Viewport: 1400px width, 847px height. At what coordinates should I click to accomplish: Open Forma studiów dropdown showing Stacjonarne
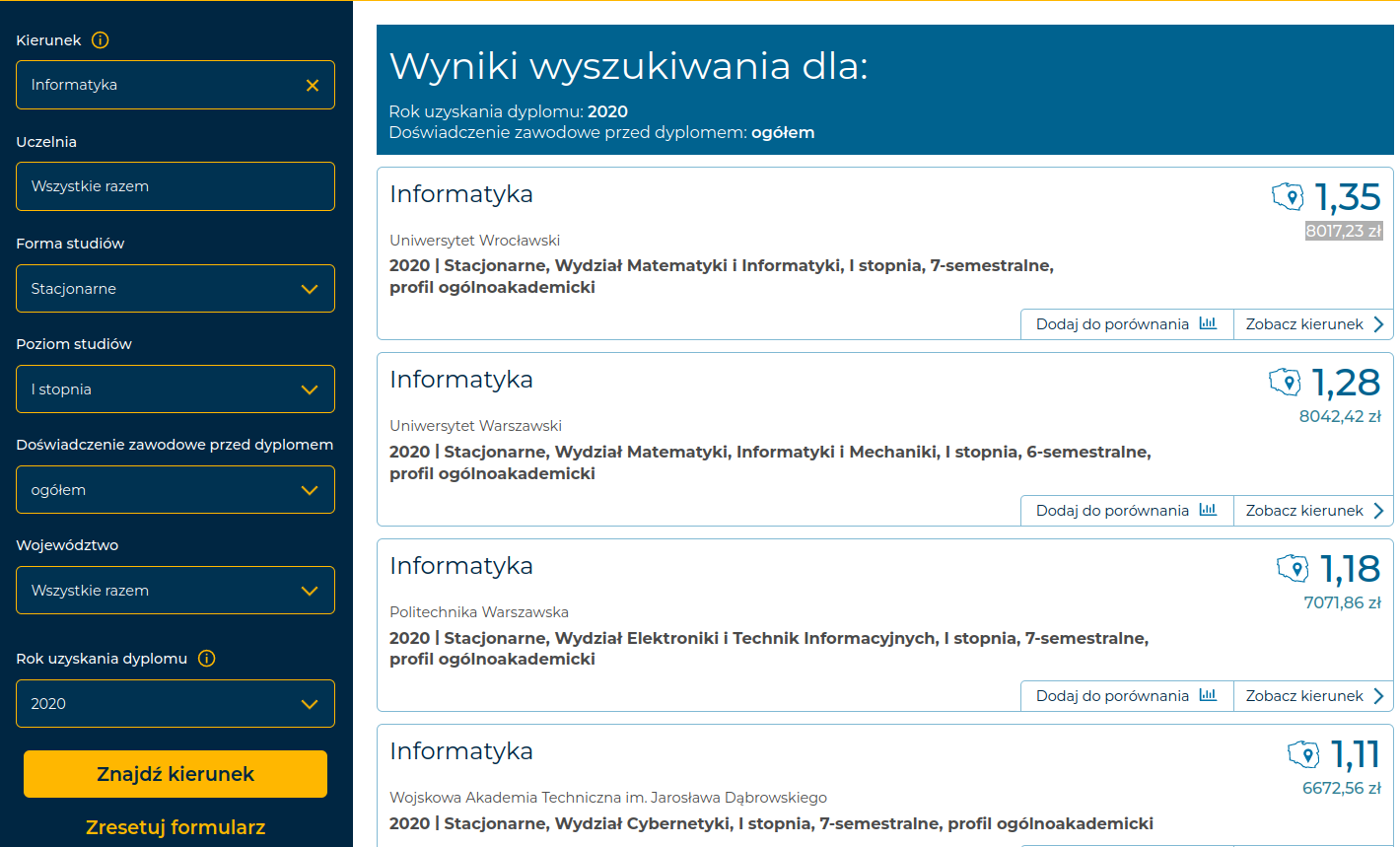coord(175,289)
